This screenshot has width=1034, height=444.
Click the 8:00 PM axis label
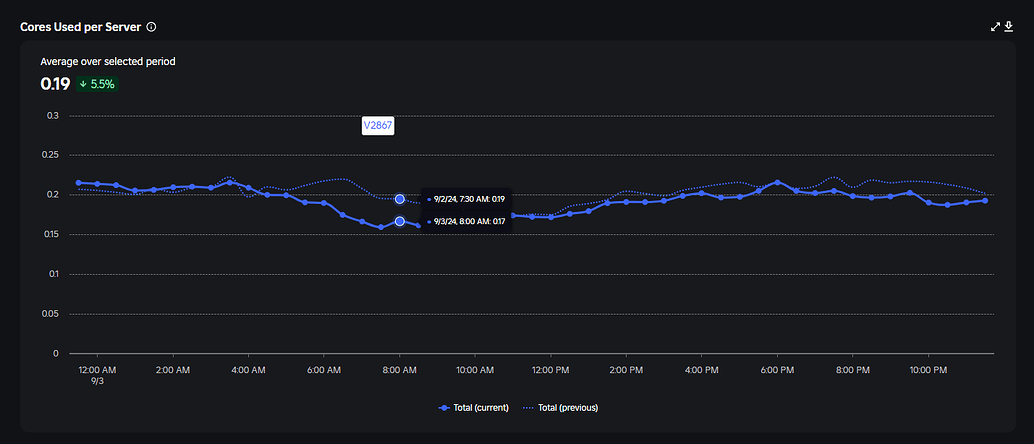click(853, 371)
